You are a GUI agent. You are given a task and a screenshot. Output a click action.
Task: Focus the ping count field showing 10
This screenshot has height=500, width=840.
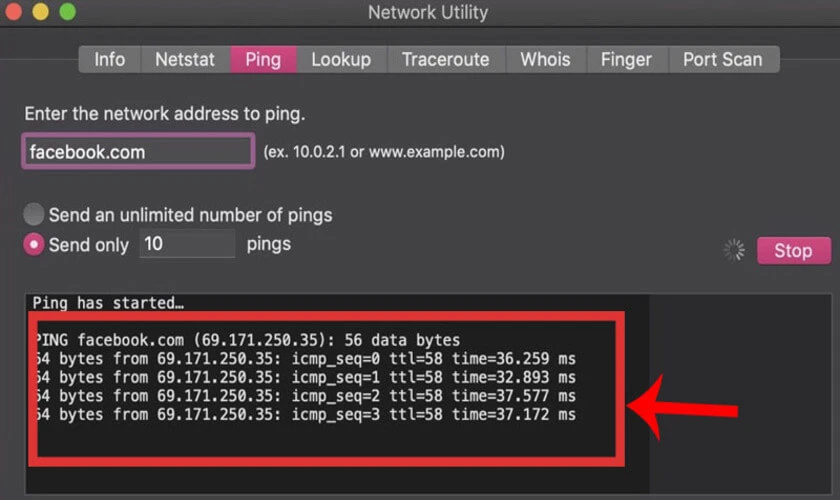coord(187,244)
